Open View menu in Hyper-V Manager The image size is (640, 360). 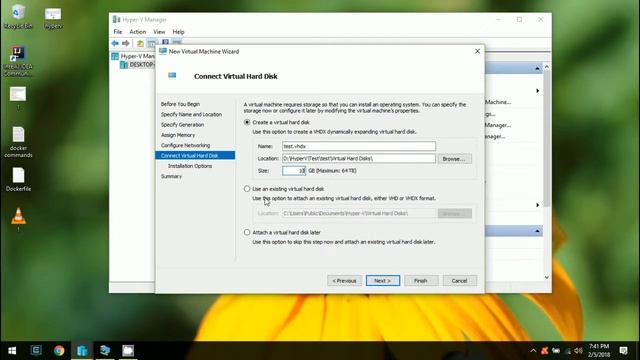(159, 32)
